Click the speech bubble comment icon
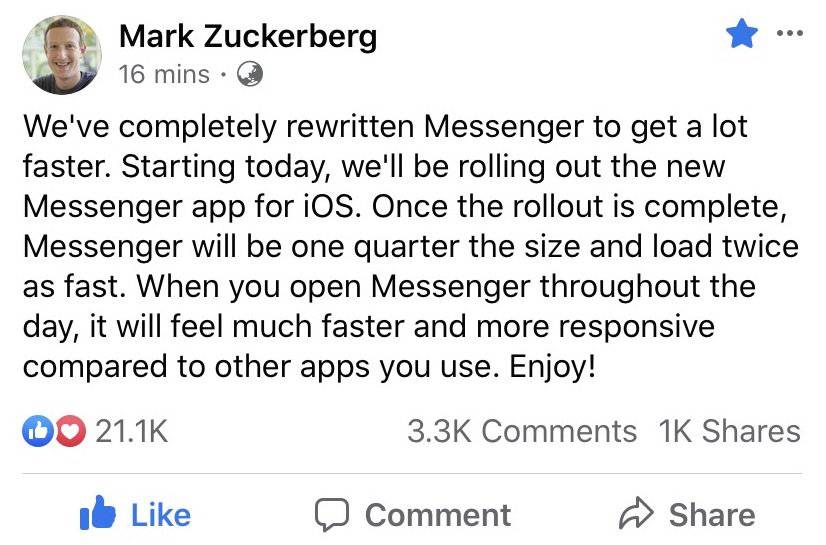The image size is (826, 545). [331, 514]
